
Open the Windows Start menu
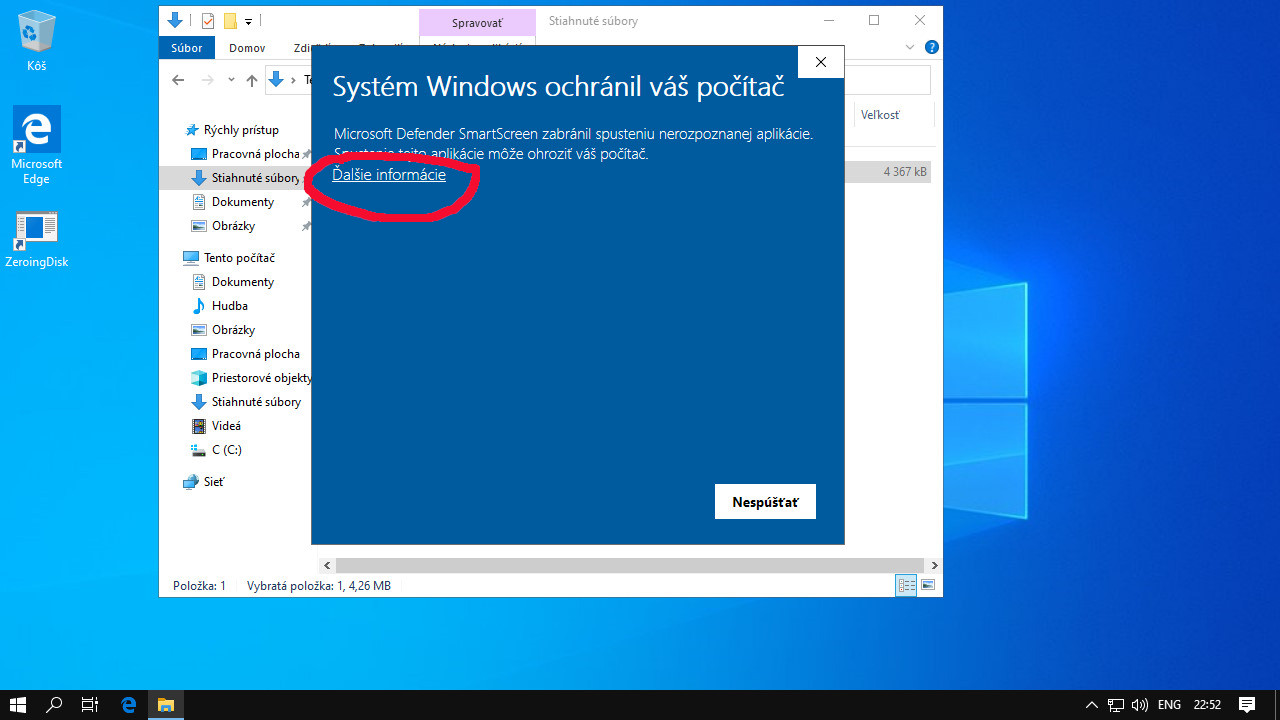[x=18, y=705]
